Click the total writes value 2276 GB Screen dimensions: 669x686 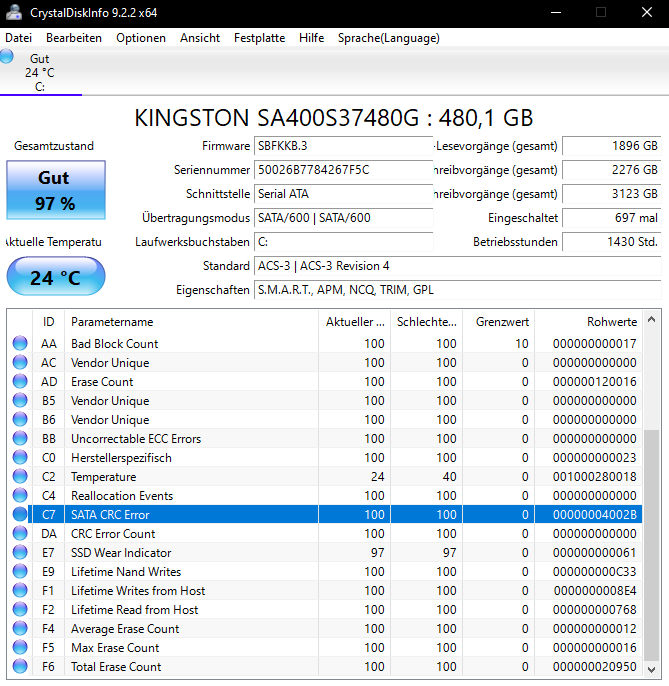612,170
